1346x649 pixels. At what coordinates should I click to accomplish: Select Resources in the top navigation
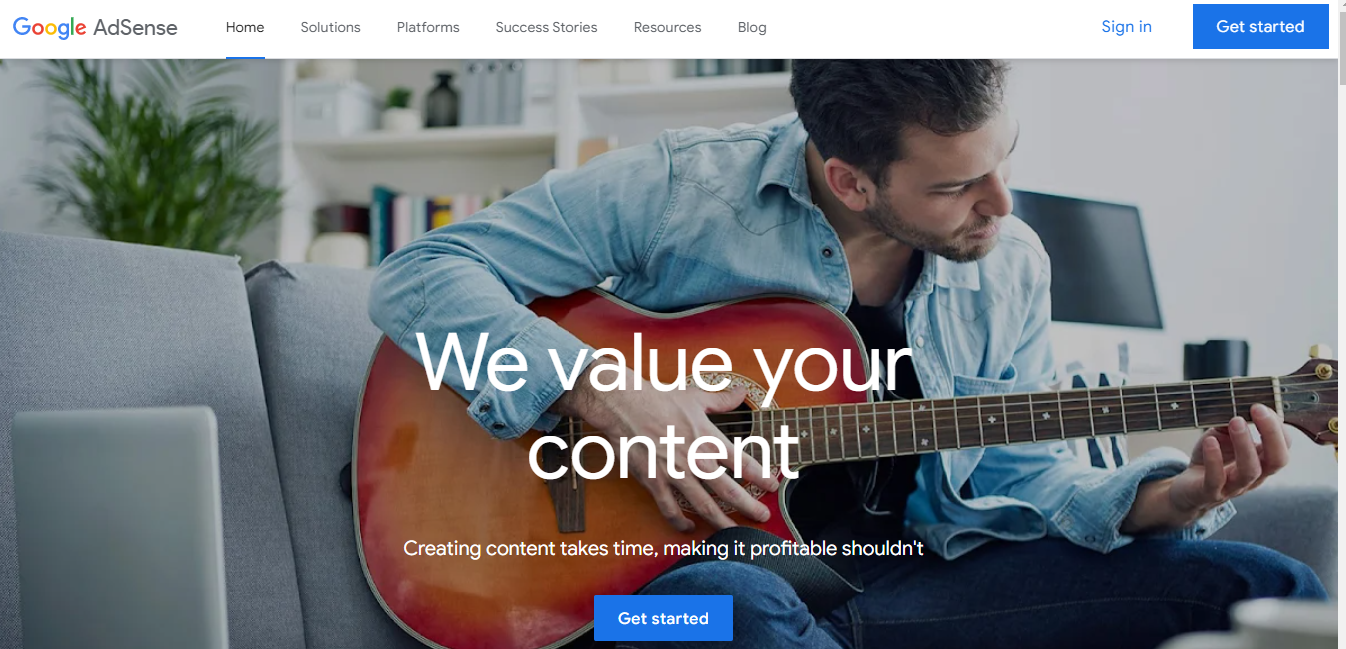point(667,28)
